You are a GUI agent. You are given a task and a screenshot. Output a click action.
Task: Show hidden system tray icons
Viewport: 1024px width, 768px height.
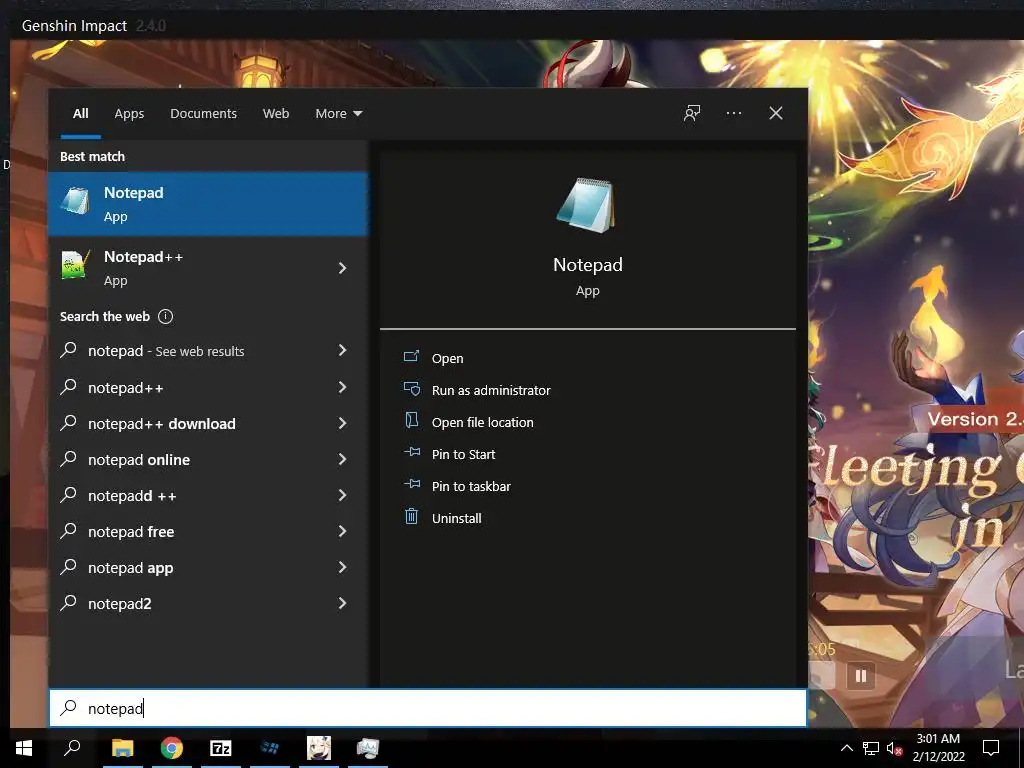[x=846, y=748]
